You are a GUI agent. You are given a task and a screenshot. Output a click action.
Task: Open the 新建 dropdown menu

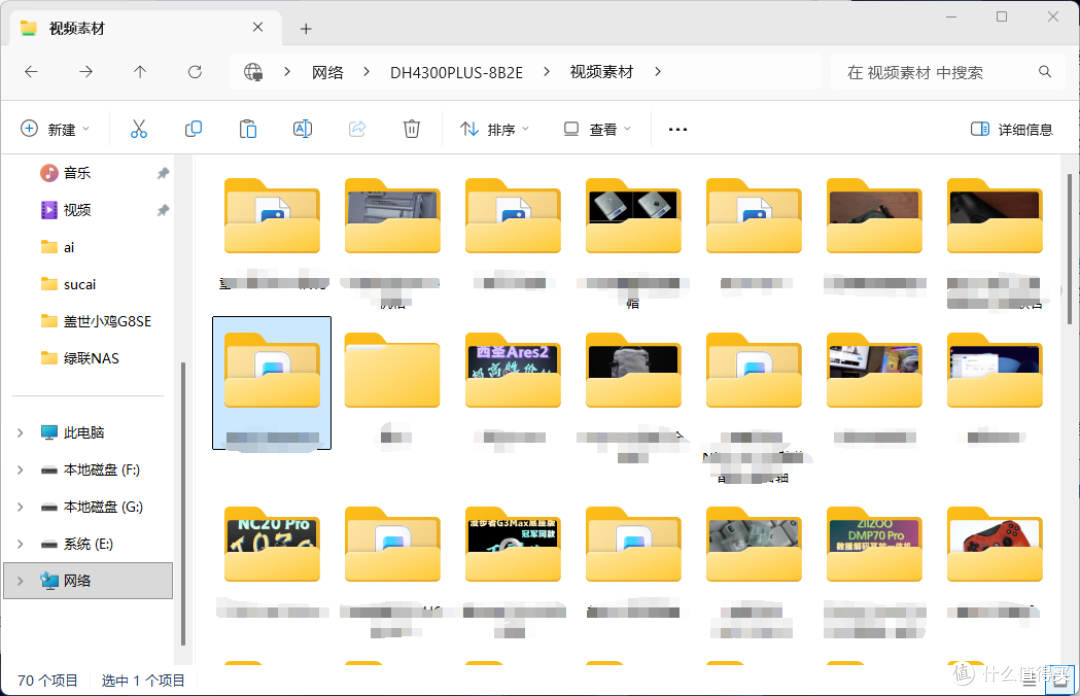coord(55,129)
